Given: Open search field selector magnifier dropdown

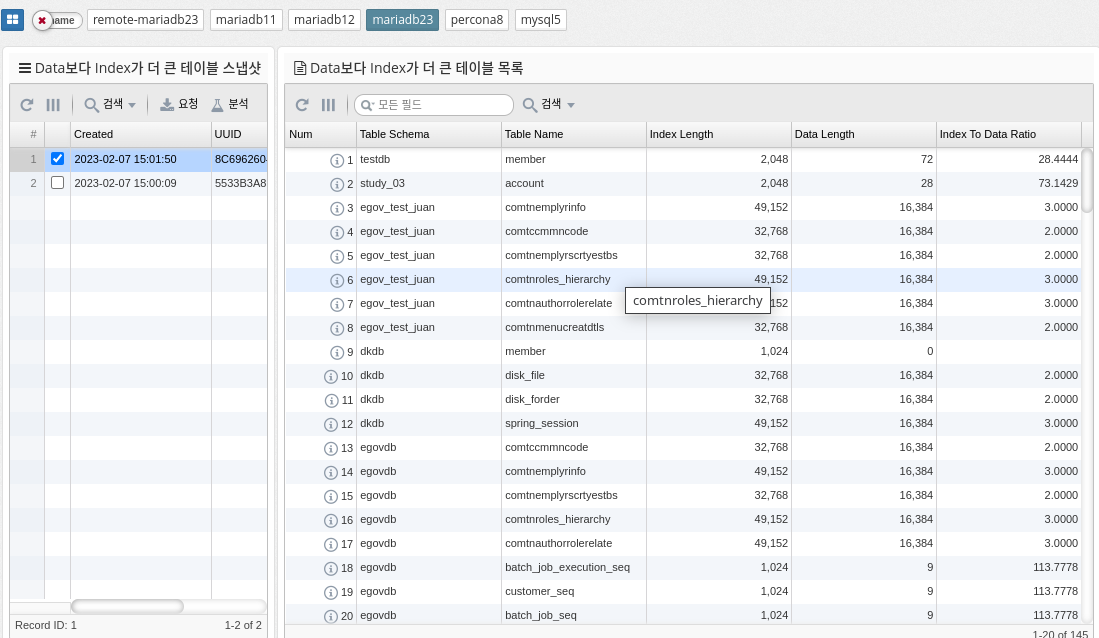Looking at the screenshot, I should tap(367, 105).
